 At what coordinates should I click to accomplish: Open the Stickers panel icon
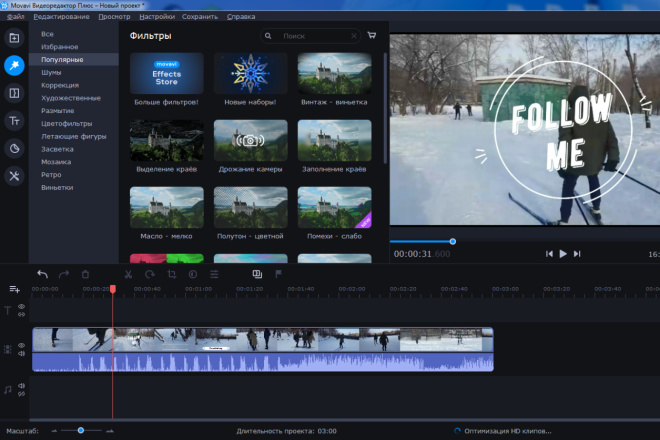point(14,148)
